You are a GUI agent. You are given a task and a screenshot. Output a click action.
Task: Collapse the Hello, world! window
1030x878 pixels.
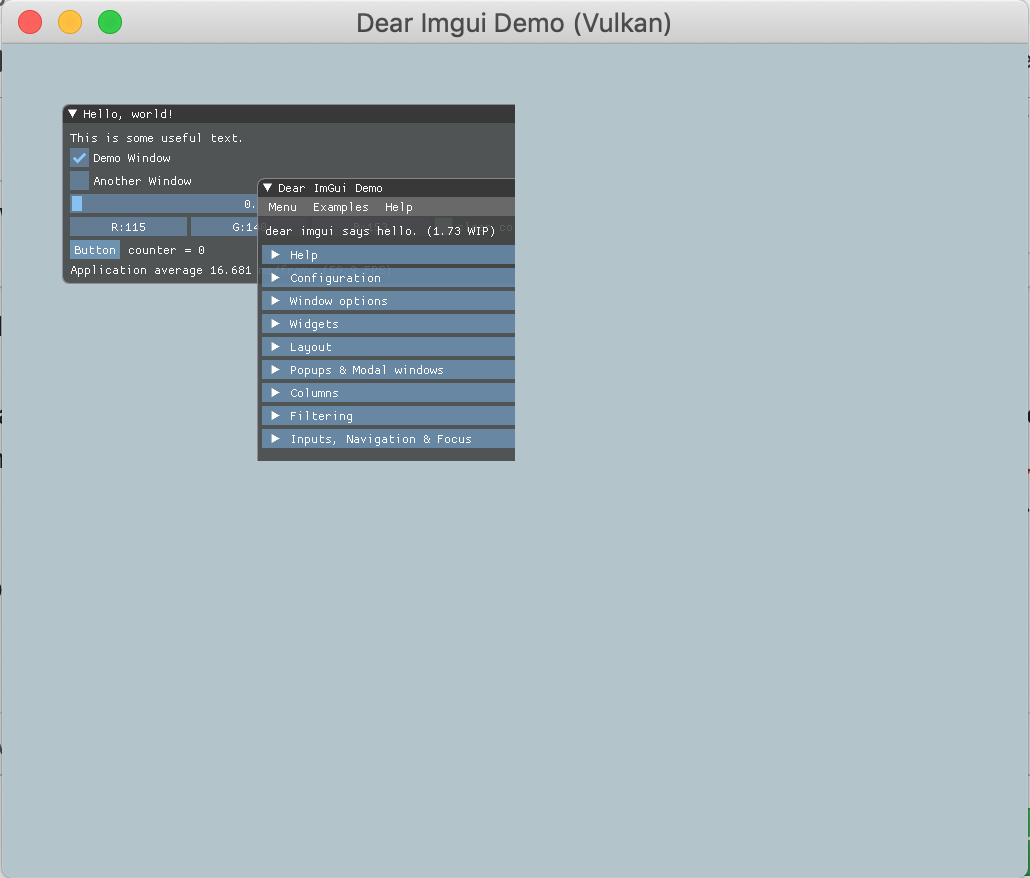coord(71,113)
